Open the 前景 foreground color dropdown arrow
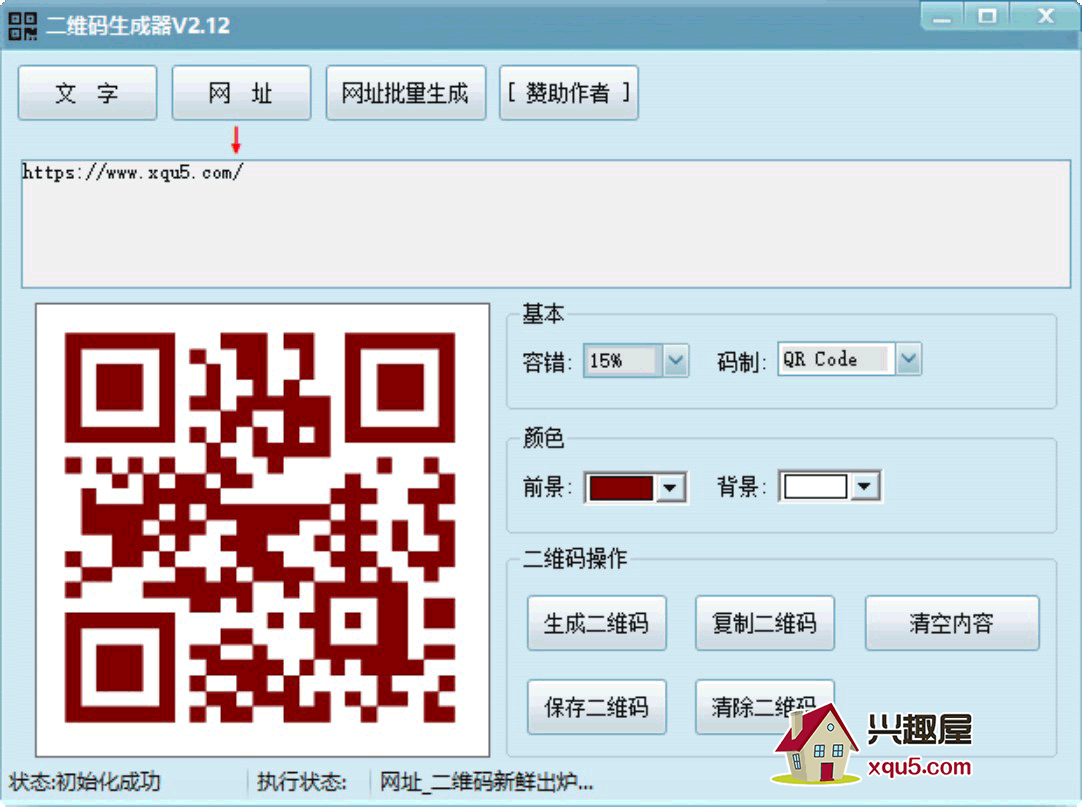 (x=669, y=488)
